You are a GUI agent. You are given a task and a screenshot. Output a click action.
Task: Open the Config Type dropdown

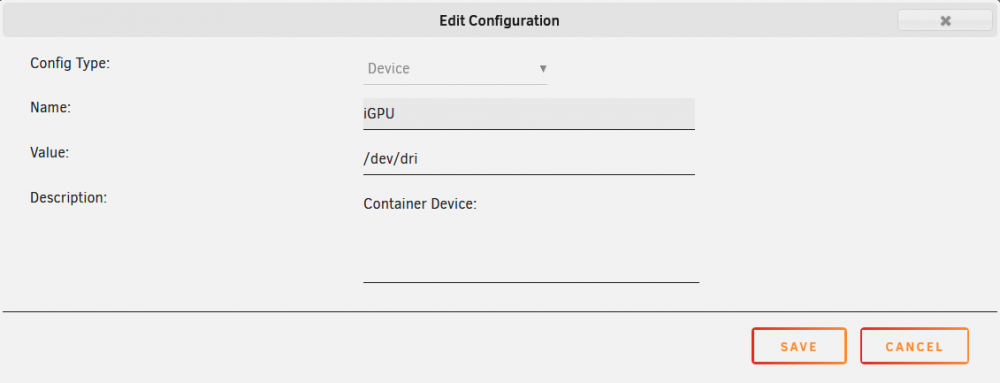pyautogui.click(x=455, y=69)
